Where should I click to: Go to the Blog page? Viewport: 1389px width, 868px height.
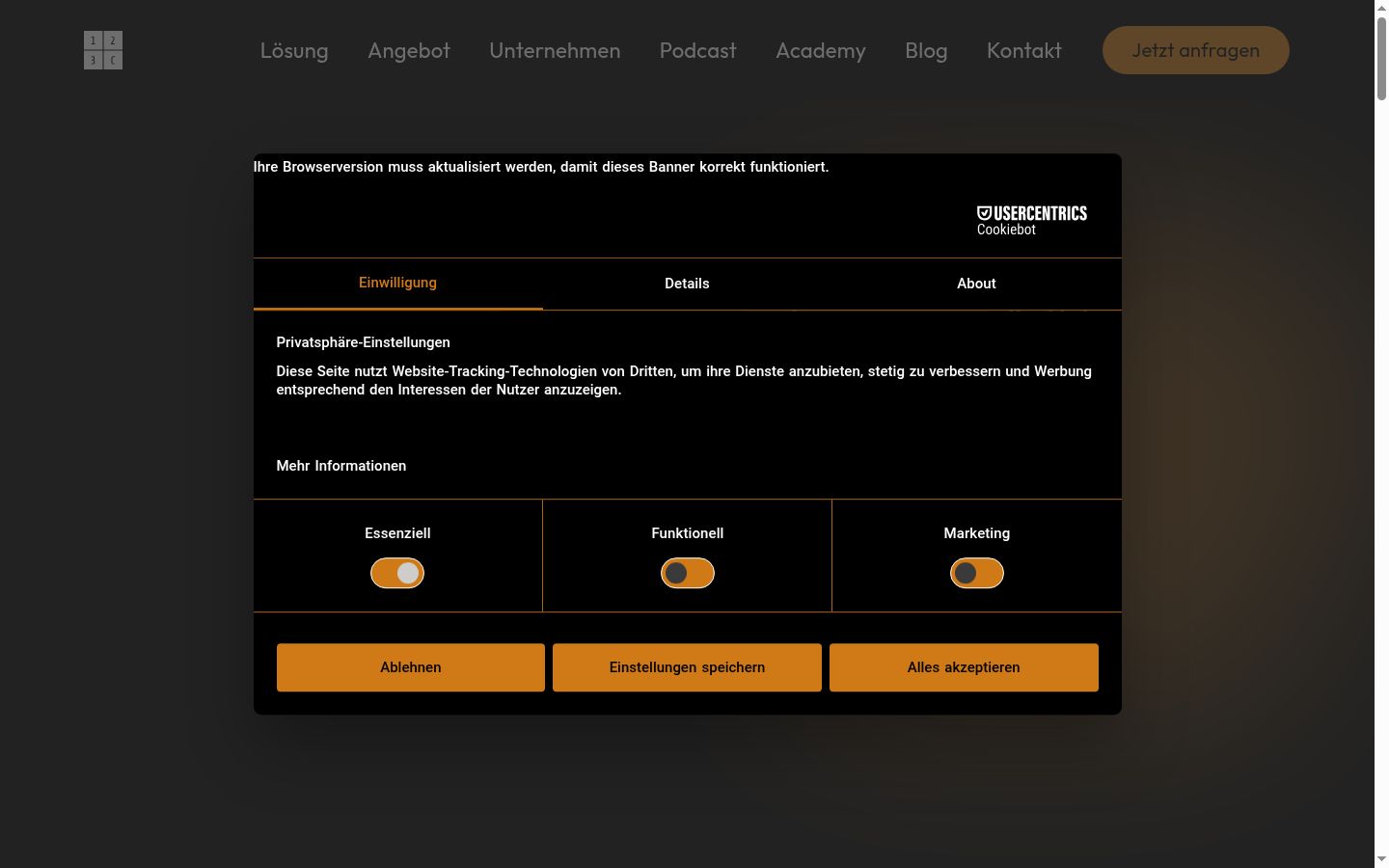pyautogui.click(x=926, y=50)
